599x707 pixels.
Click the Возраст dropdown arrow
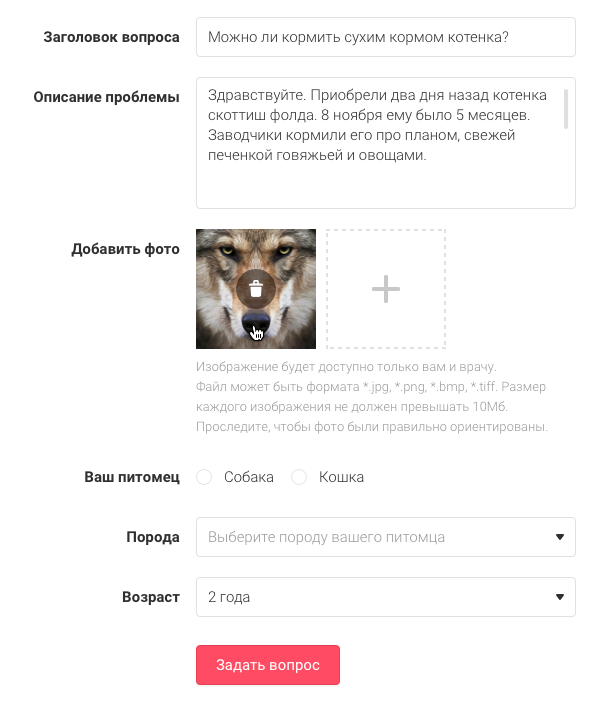[560, 597]
